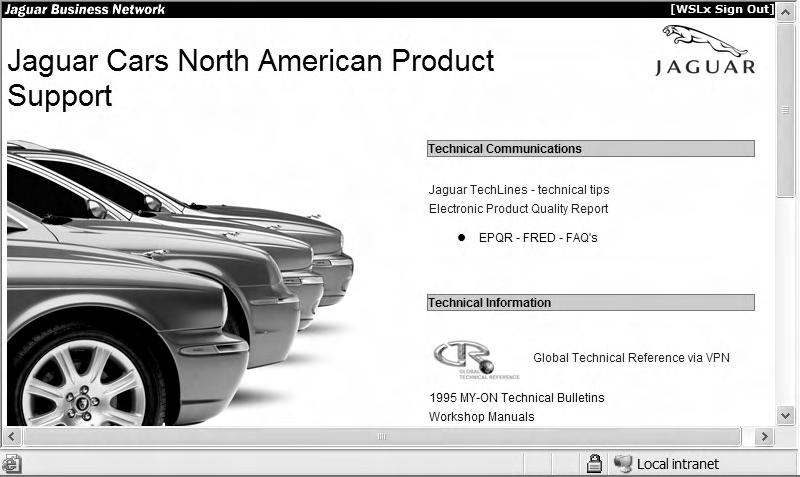The height and width of the screenshot is (477, 800).
Task: Click the vertical scrollbar up arrow
Action: (786, 12)
